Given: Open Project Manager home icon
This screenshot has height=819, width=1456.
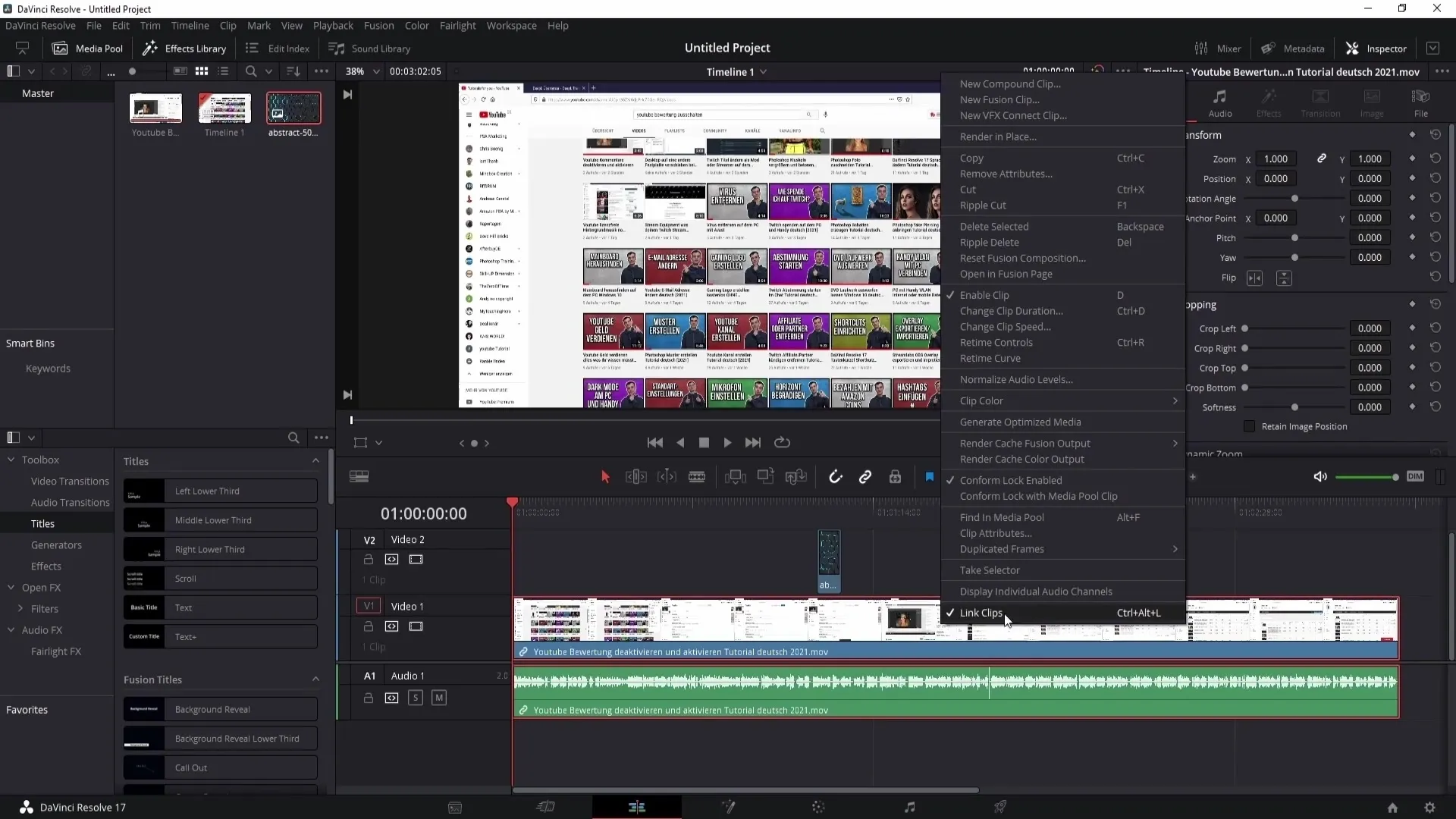Looking at the screenshot, I should (1392, 808).
